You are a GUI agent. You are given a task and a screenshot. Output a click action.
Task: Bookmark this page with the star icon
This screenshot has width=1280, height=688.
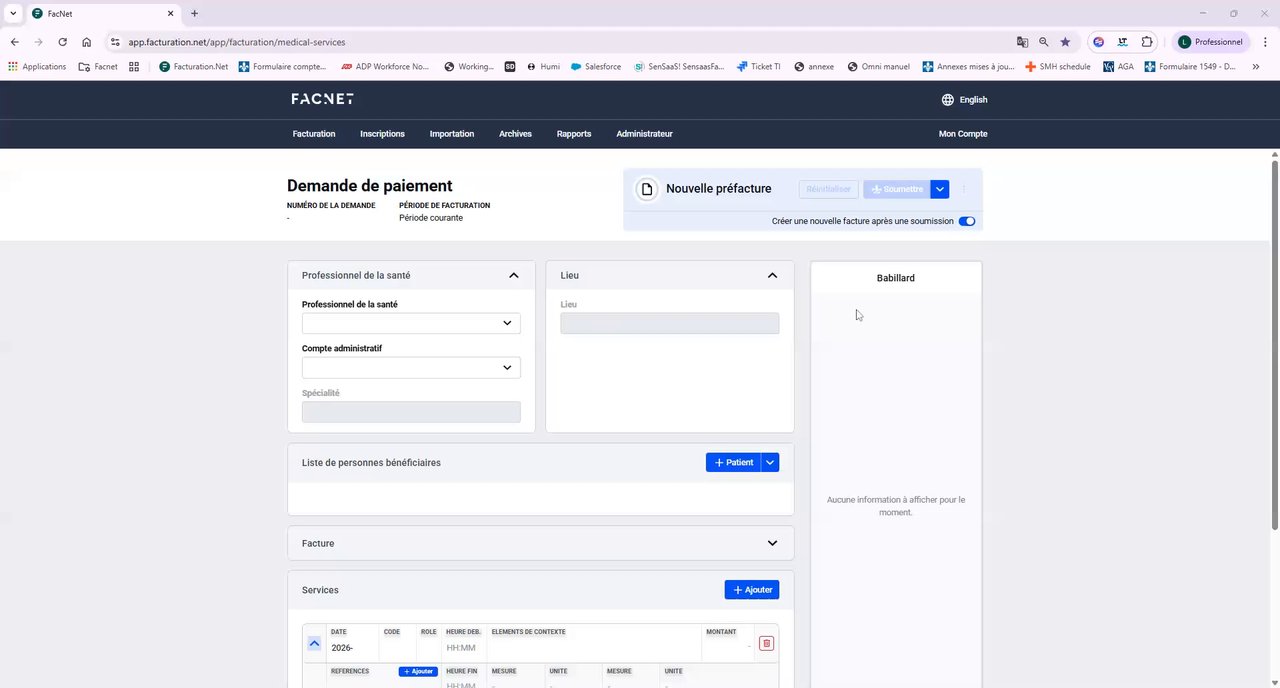click(1065, 42)
